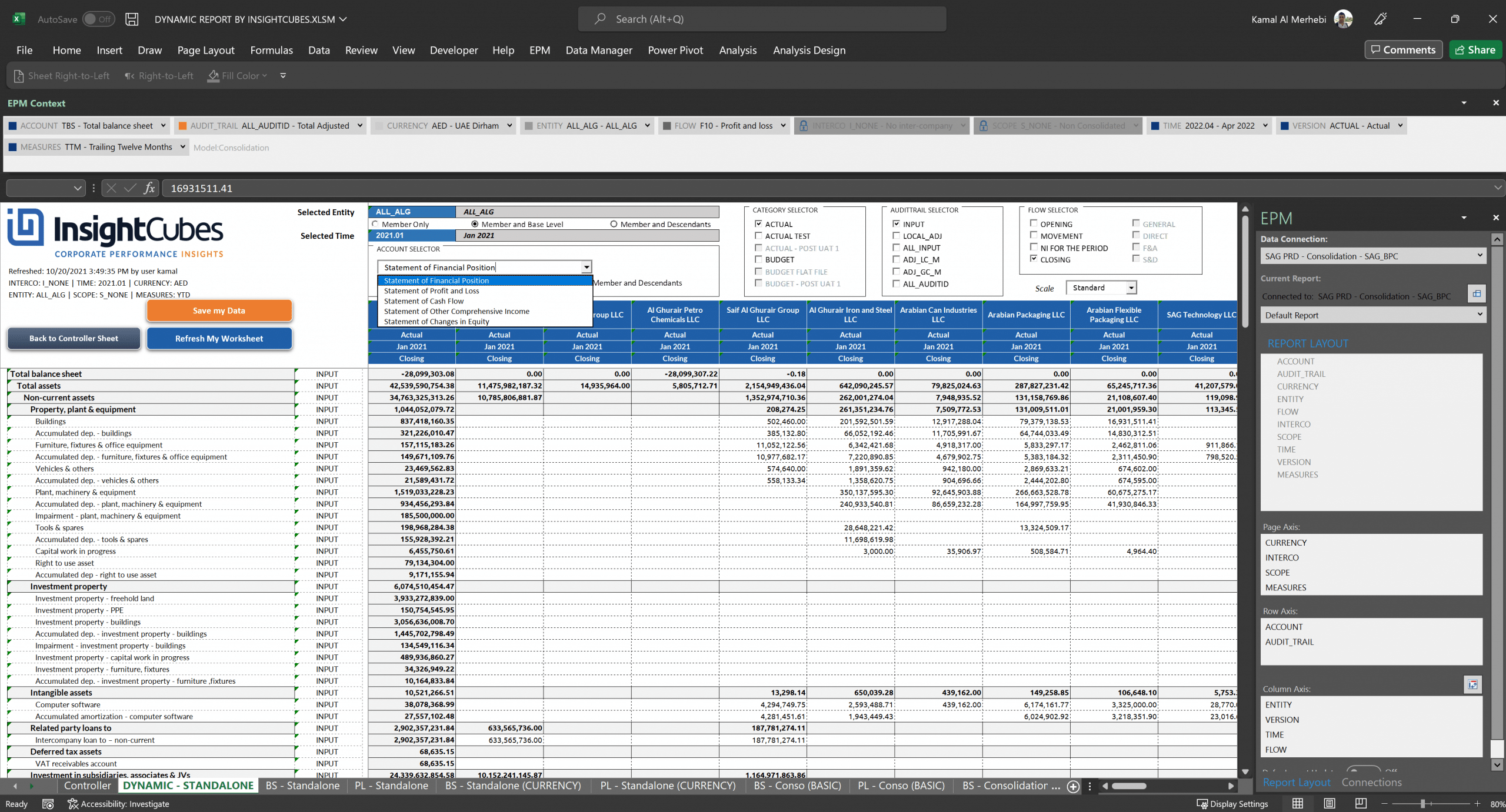Image resolution: width=1506 pixels, height=812 pixels.
Task: Click the Save my Data button
Action: click(x=219, y=310)
